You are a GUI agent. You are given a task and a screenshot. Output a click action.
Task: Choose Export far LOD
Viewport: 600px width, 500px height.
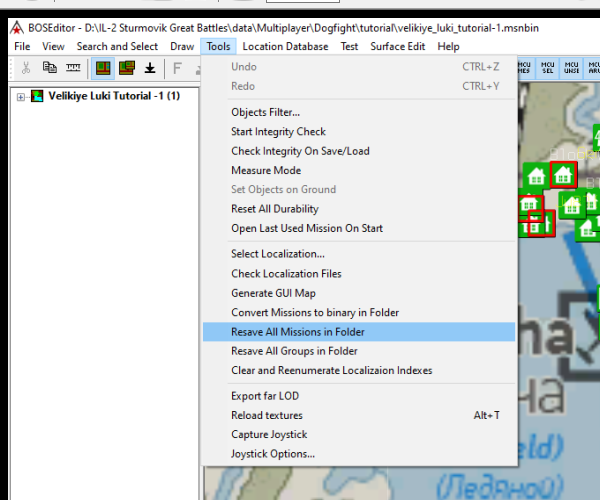(x=359, y=396)
